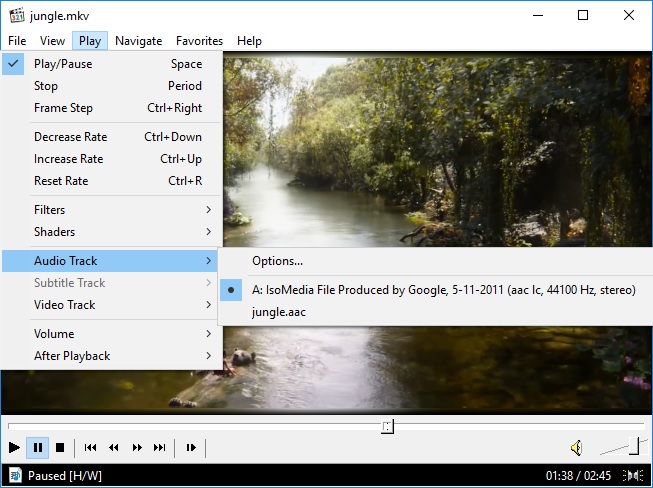The width and height of the screenshot is (653, 488).
Task: Click Options... in the Audio Track submenu
Action: [277, 261]
